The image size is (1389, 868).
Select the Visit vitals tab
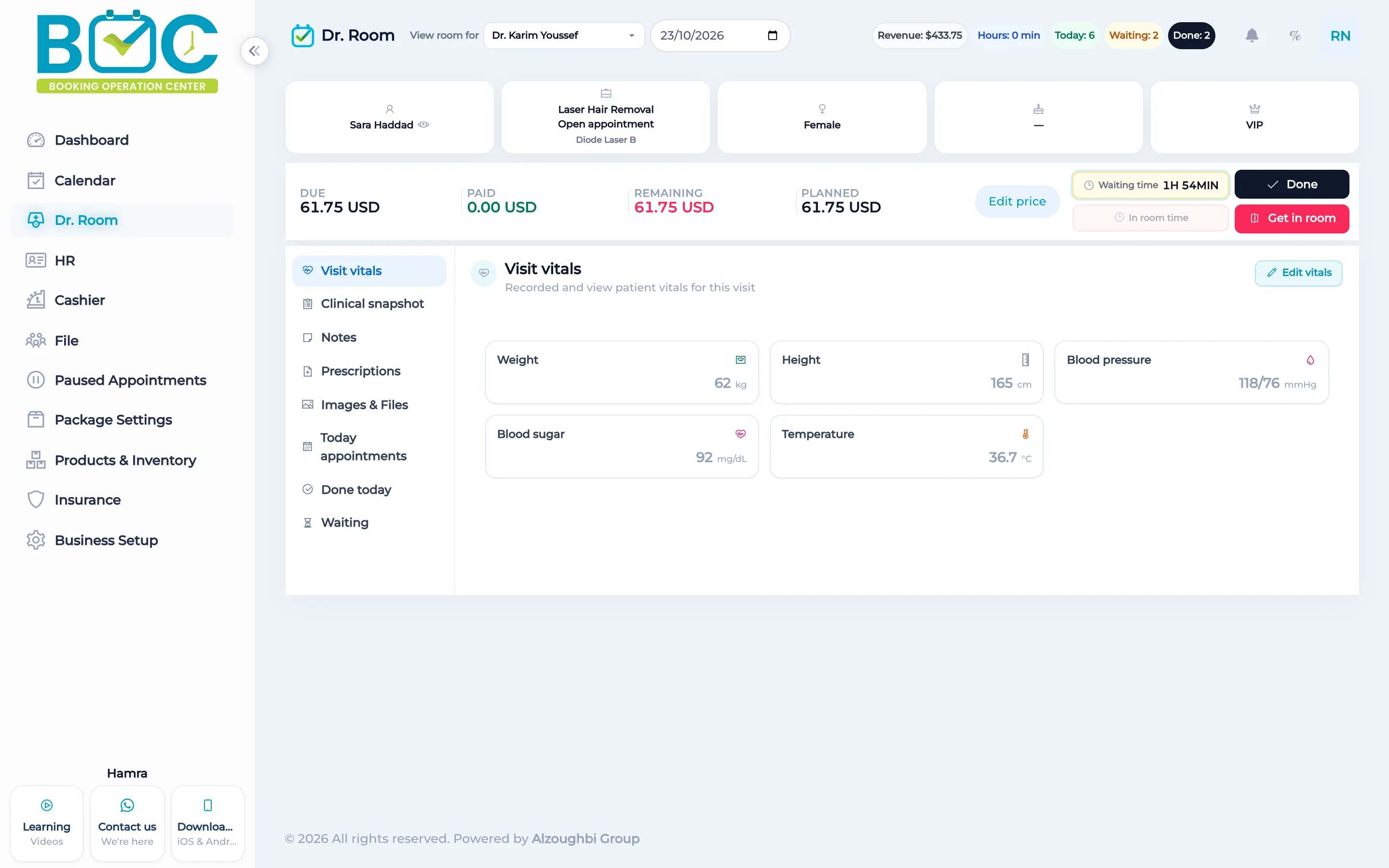369,271
